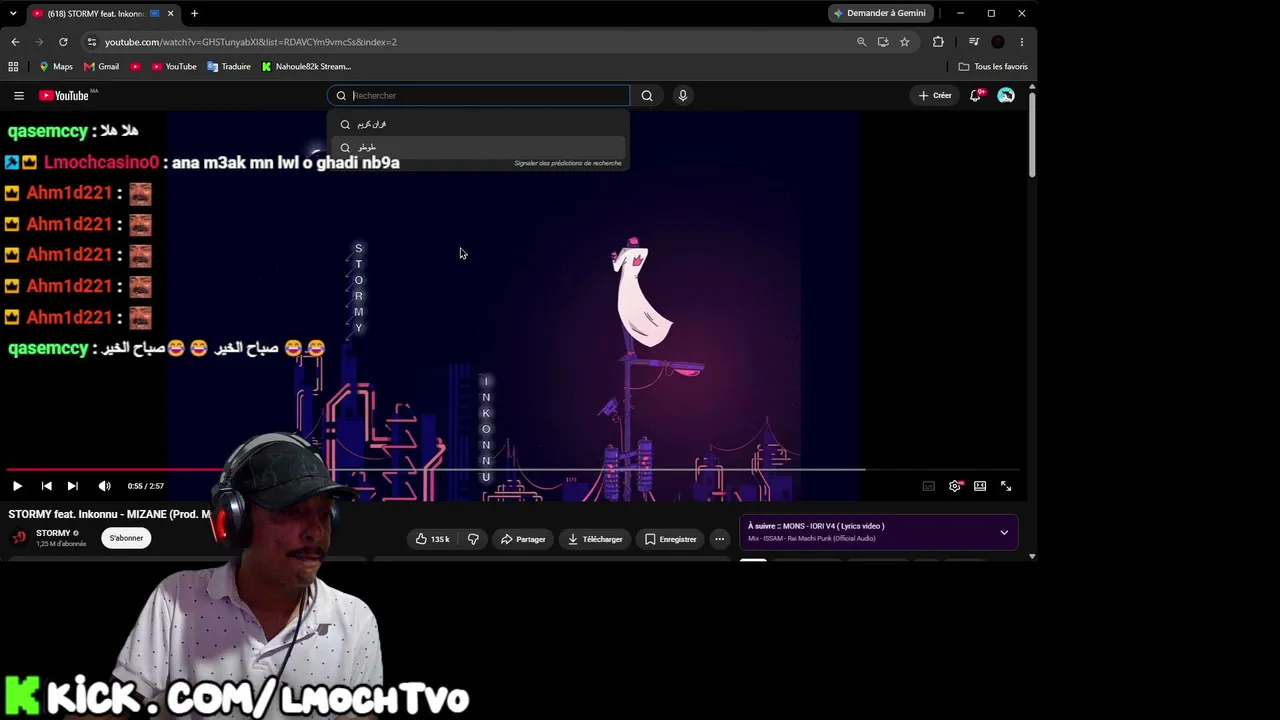
Task: Toggle subtitles on the video player
Action: click(929, 486)
